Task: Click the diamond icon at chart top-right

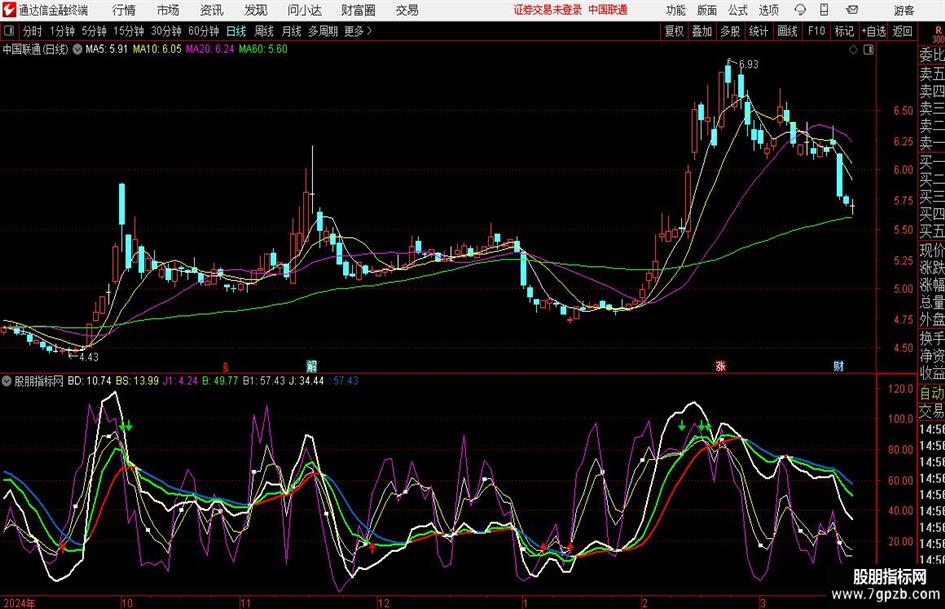Action: click(x=853, y=49)
